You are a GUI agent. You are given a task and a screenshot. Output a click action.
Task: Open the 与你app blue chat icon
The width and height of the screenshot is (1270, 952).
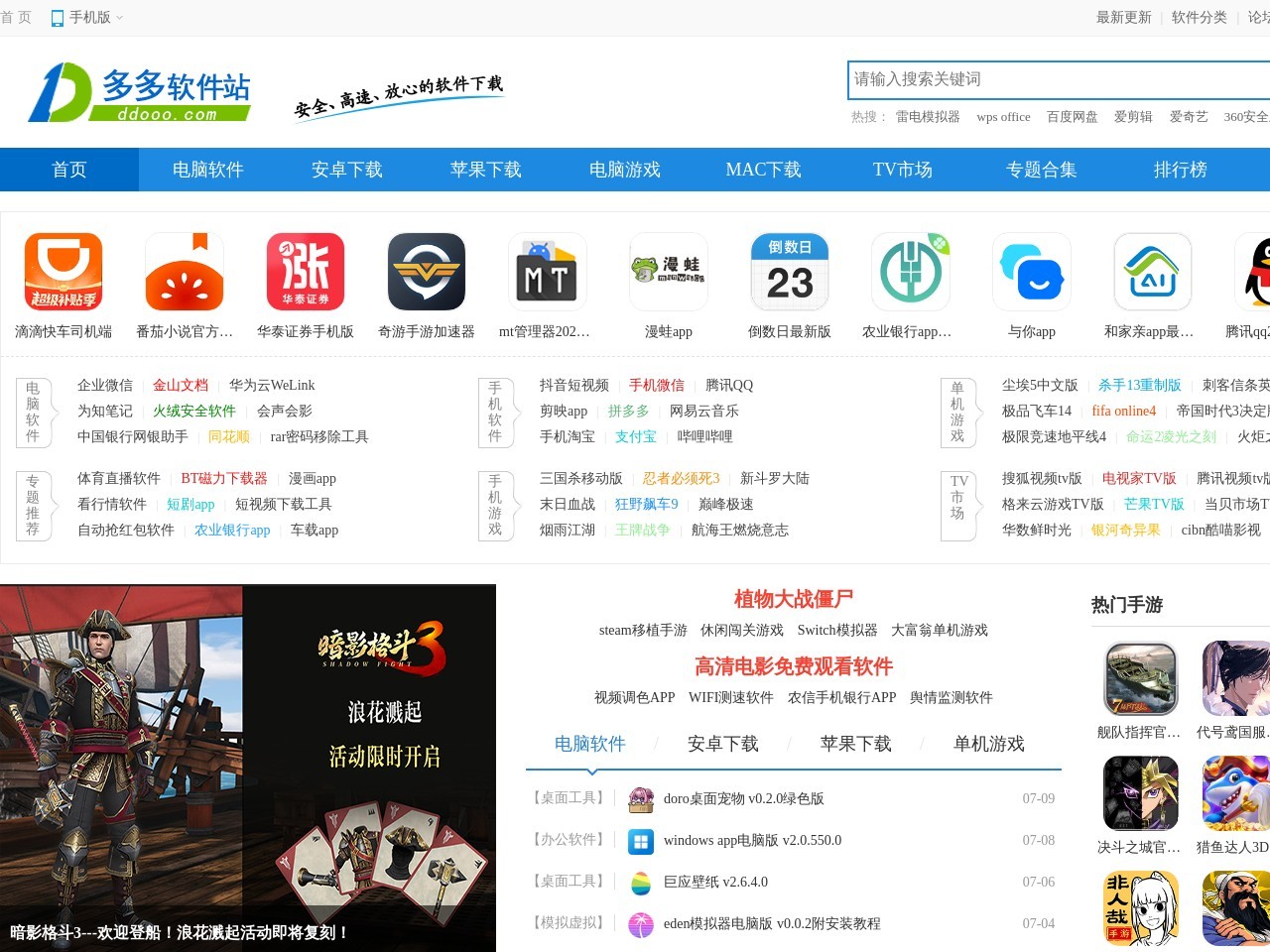click(1032, 271)
